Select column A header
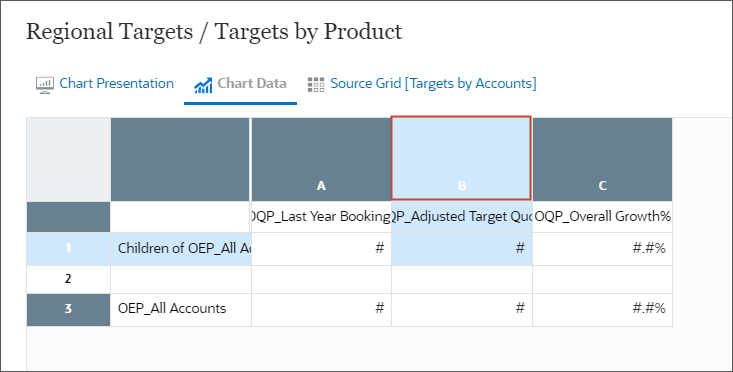This screenshot has width=733, height=372. [x=321, y=159]
